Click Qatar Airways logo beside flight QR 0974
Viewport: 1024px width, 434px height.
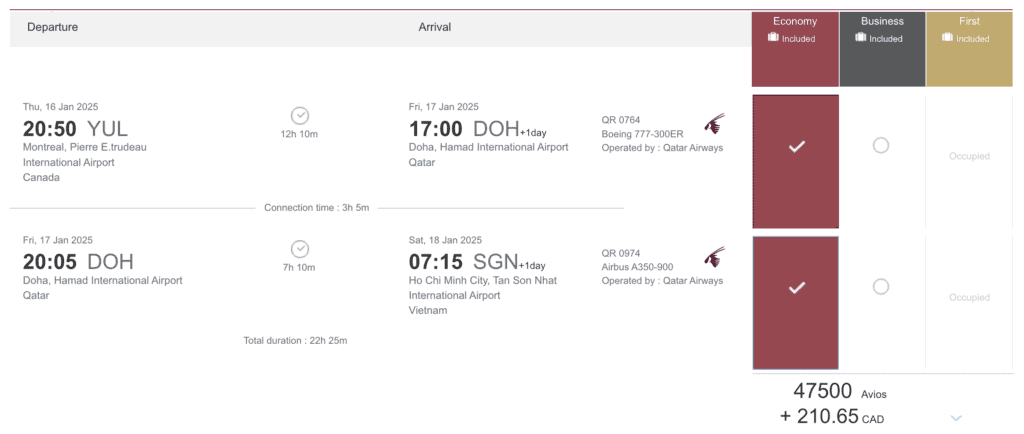coord(714,257)
